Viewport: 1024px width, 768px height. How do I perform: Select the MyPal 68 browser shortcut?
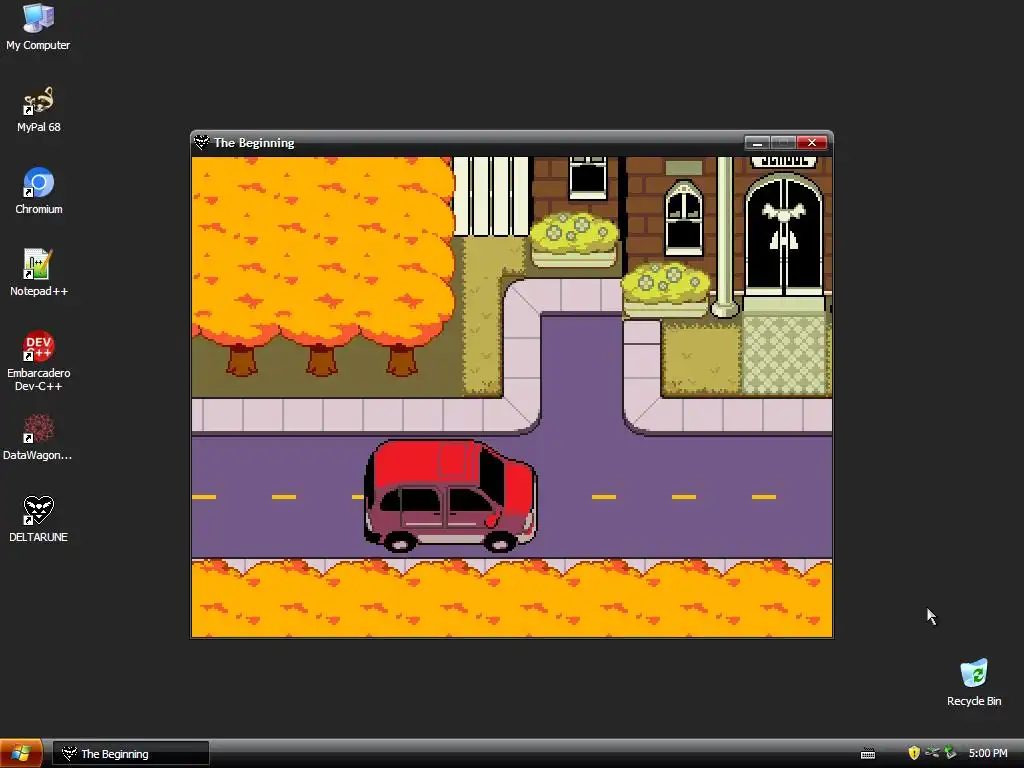click(38, 110)
